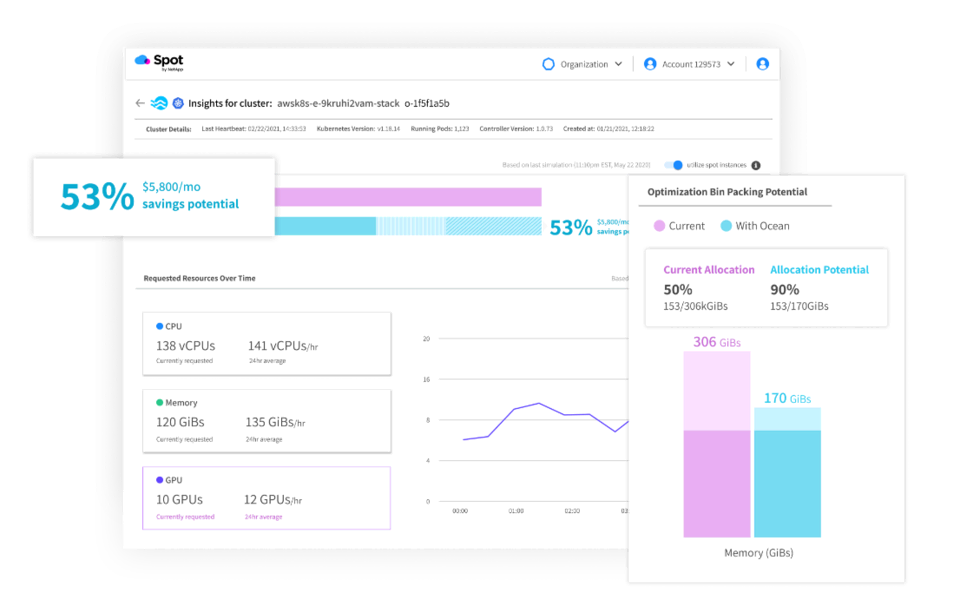Select the Memory resource card
Viewport: 960px width, 593px height.
266,420
